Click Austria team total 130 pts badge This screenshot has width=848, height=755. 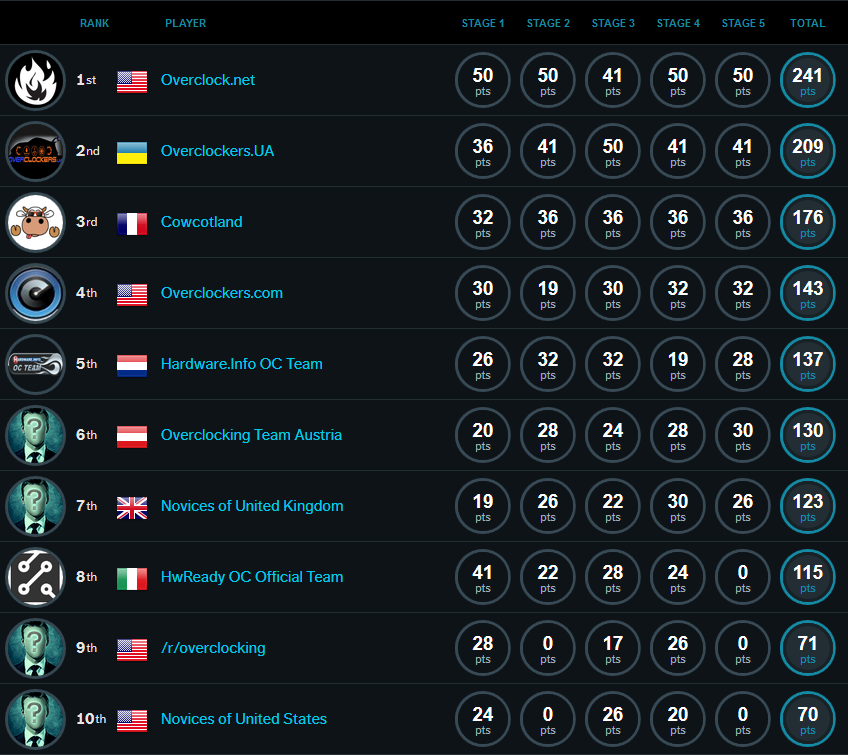tap(808, 435)
